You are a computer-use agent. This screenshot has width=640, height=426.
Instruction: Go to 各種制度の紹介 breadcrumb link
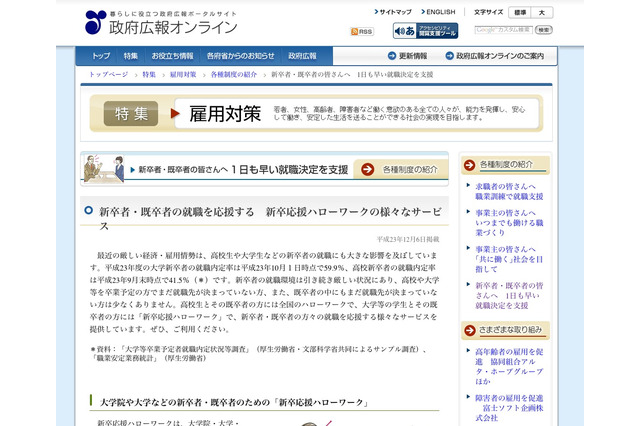click(234, 74)
